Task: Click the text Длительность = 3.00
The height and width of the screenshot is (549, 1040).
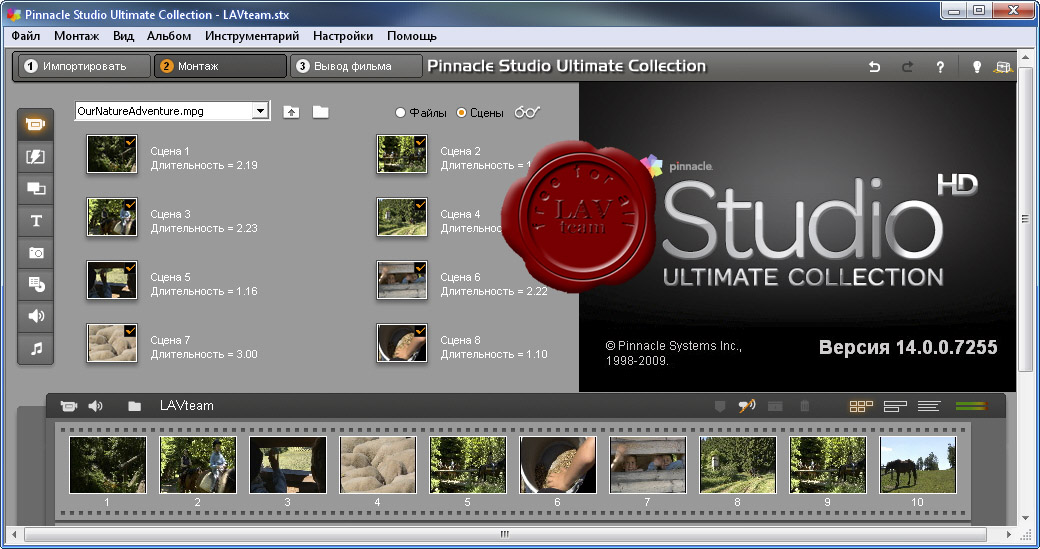Action: [204, 354]
